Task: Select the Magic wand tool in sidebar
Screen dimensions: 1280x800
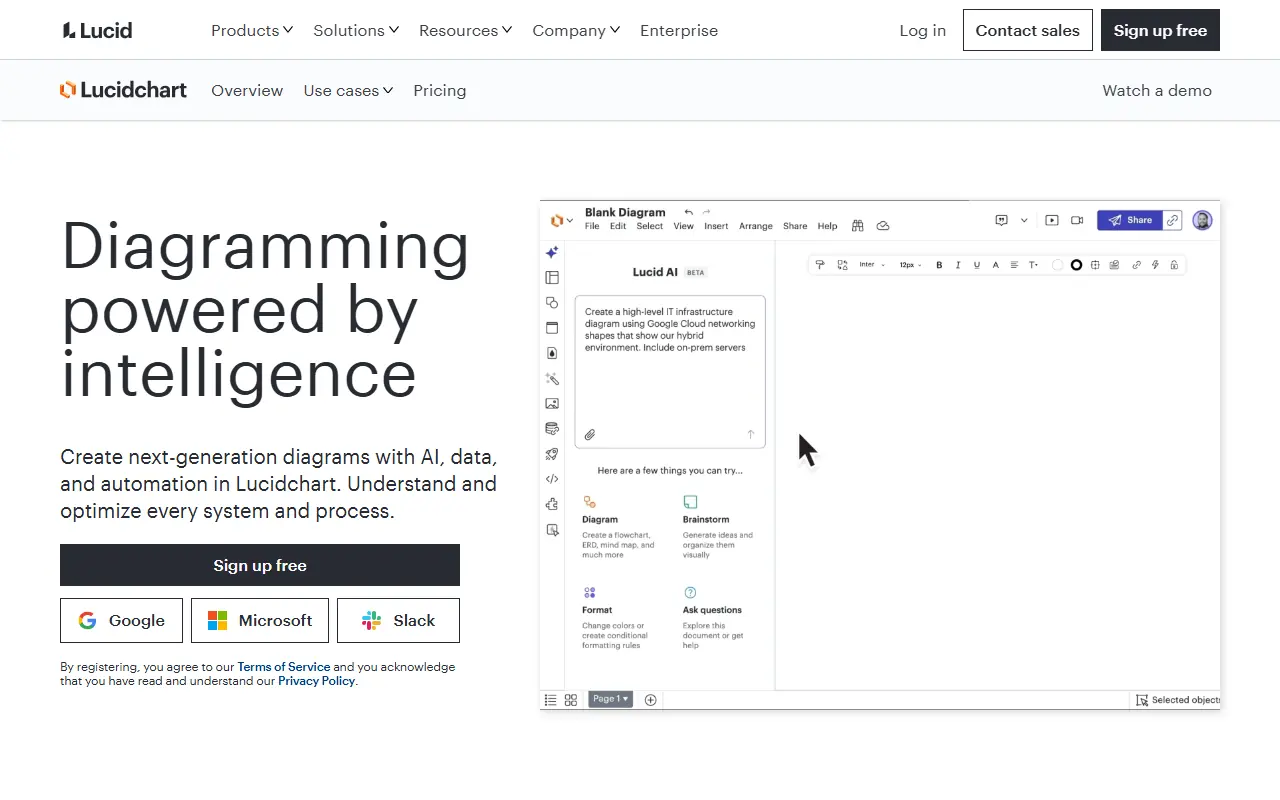Action: coord(552,378)
